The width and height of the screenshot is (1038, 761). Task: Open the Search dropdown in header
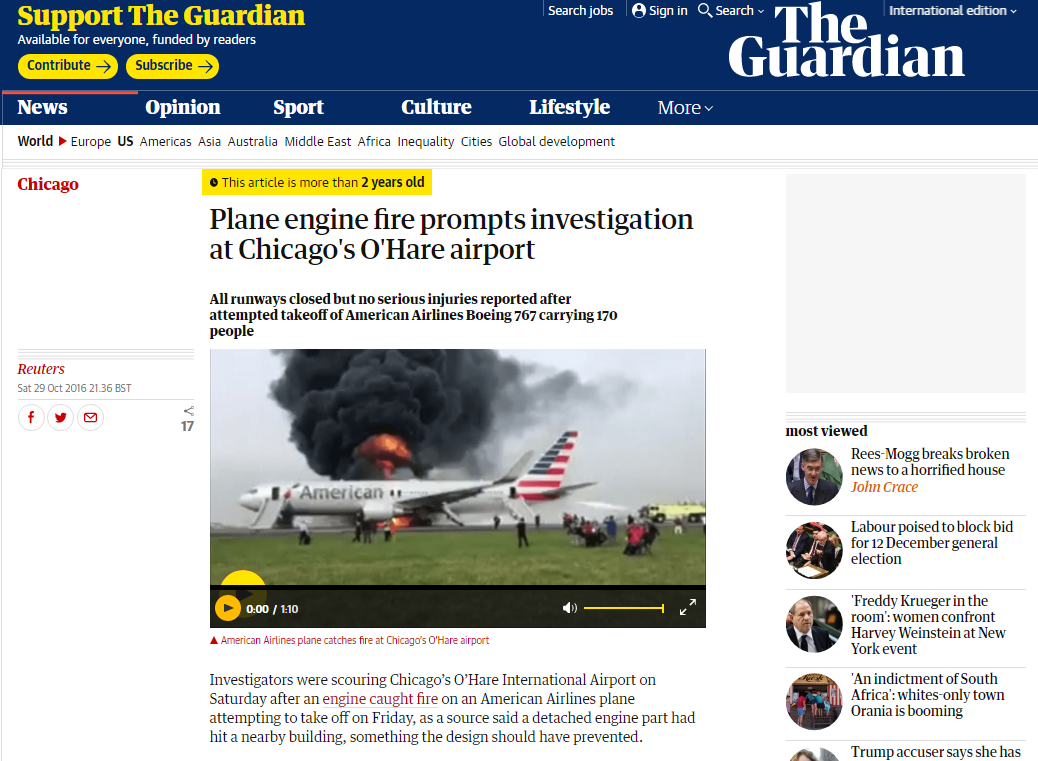tap(731, 11)
